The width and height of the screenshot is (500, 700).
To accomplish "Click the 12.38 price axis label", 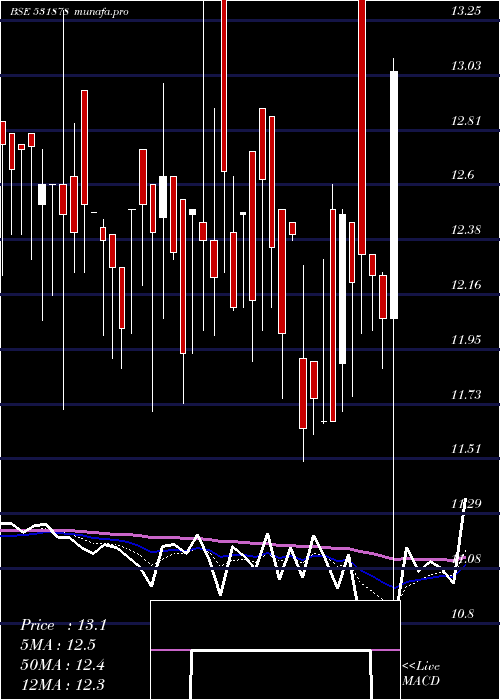I will tap(466, 230).
